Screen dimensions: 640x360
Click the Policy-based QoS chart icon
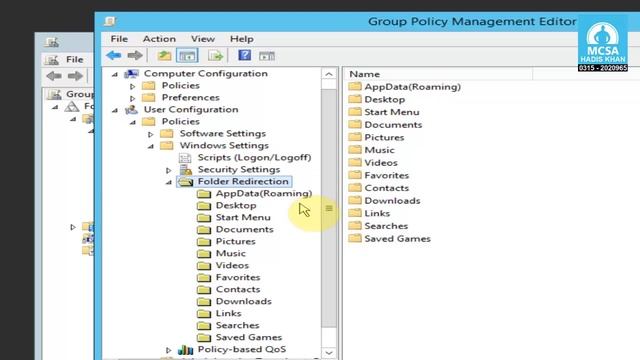click(x=186, y=350)
